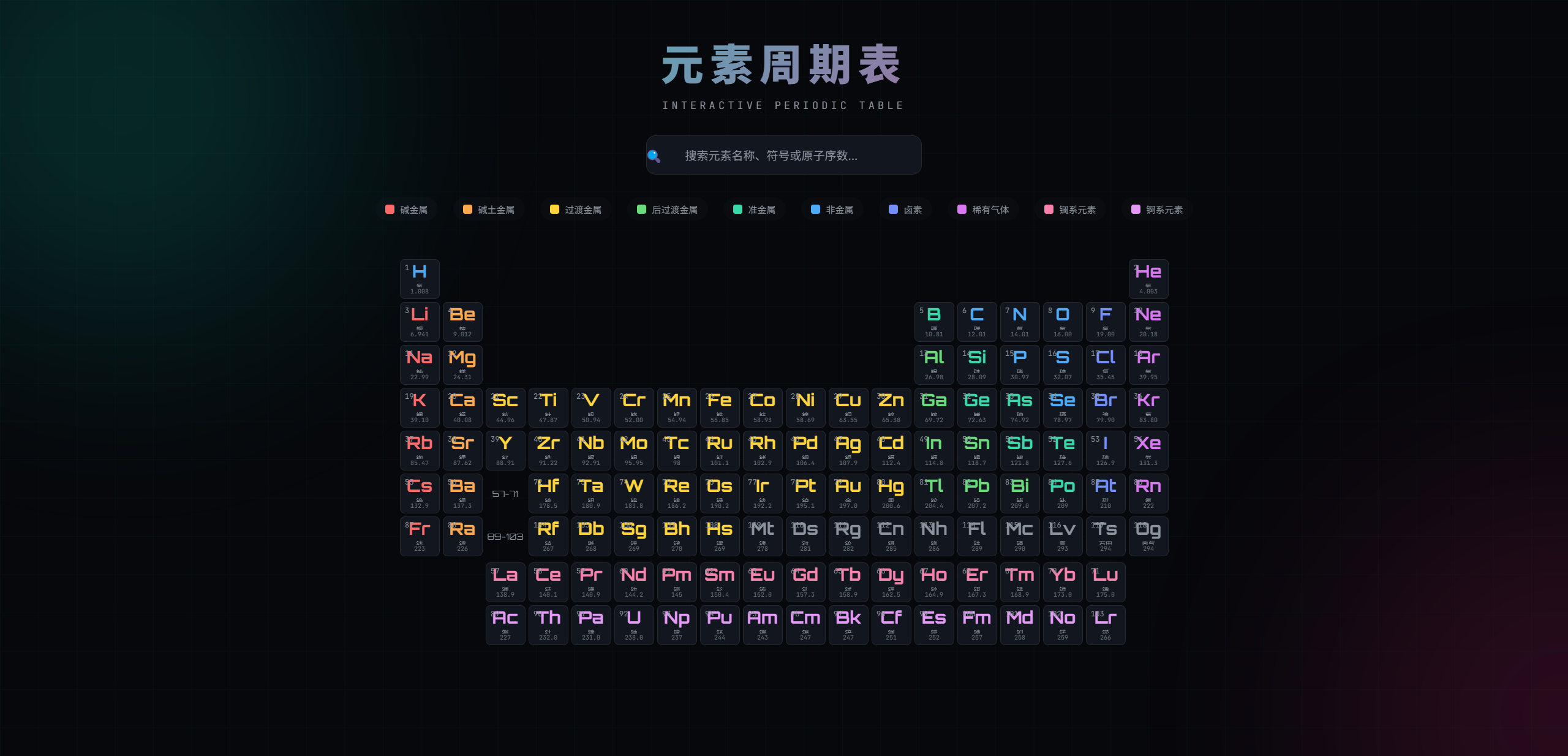Screen dimensions: 1568x756
Task: Open the Oganesson (Og) element tile
Action: coord(1148,536)
